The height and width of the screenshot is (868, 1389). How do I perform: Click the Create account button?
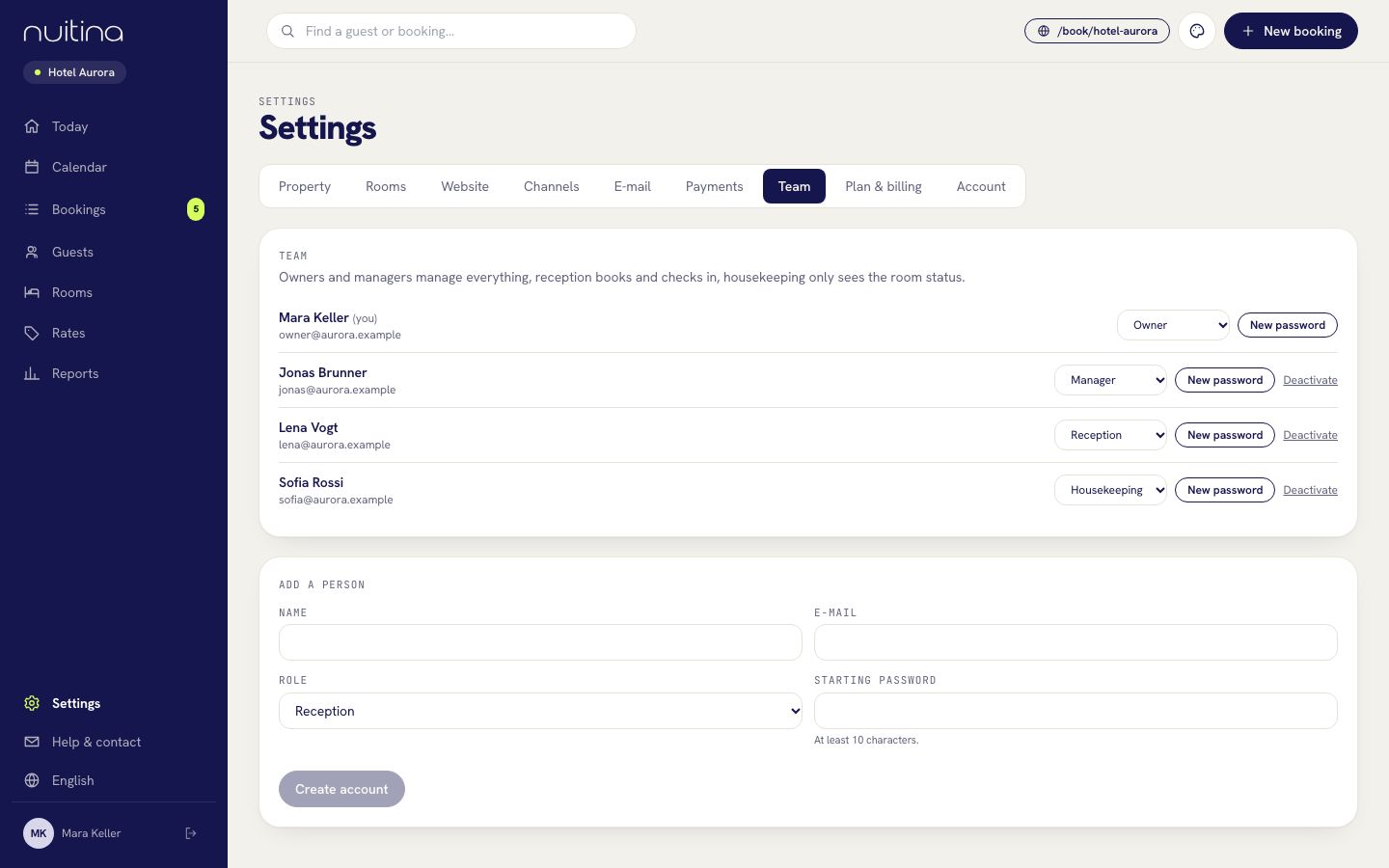click(x=341, y=789)
